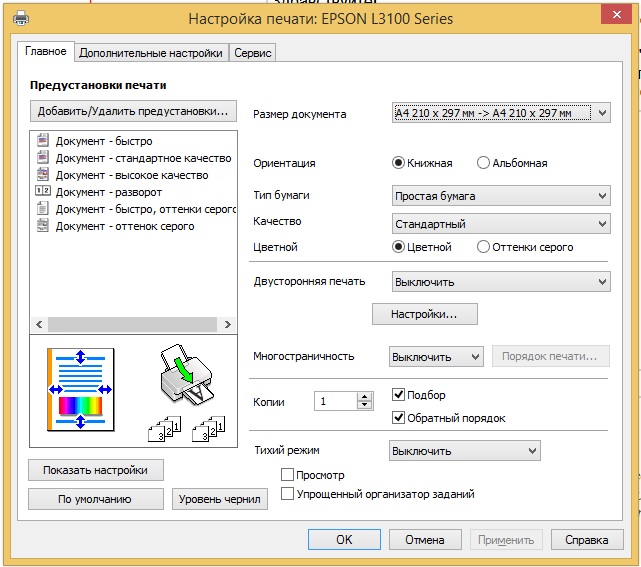
Task: Select "Документ - оттенок серого" preset text
Action: (x=125, y=226)
